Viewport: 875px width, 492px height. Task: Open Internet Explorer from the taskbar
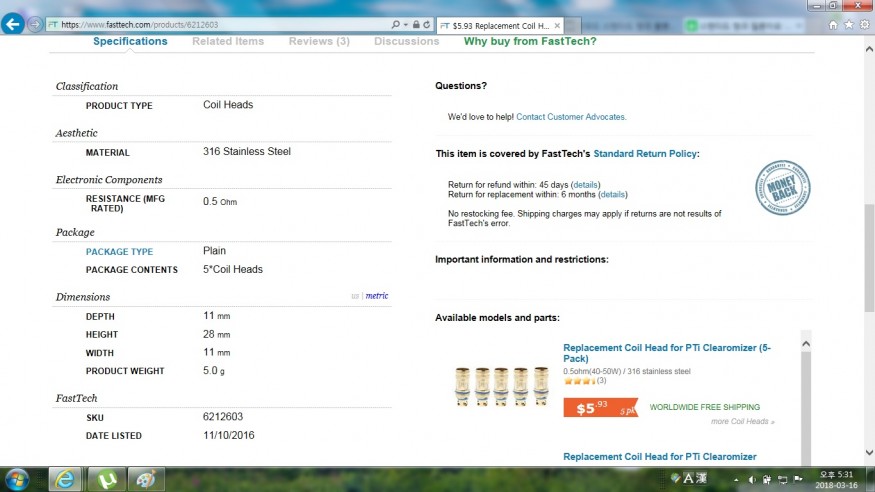65,479
